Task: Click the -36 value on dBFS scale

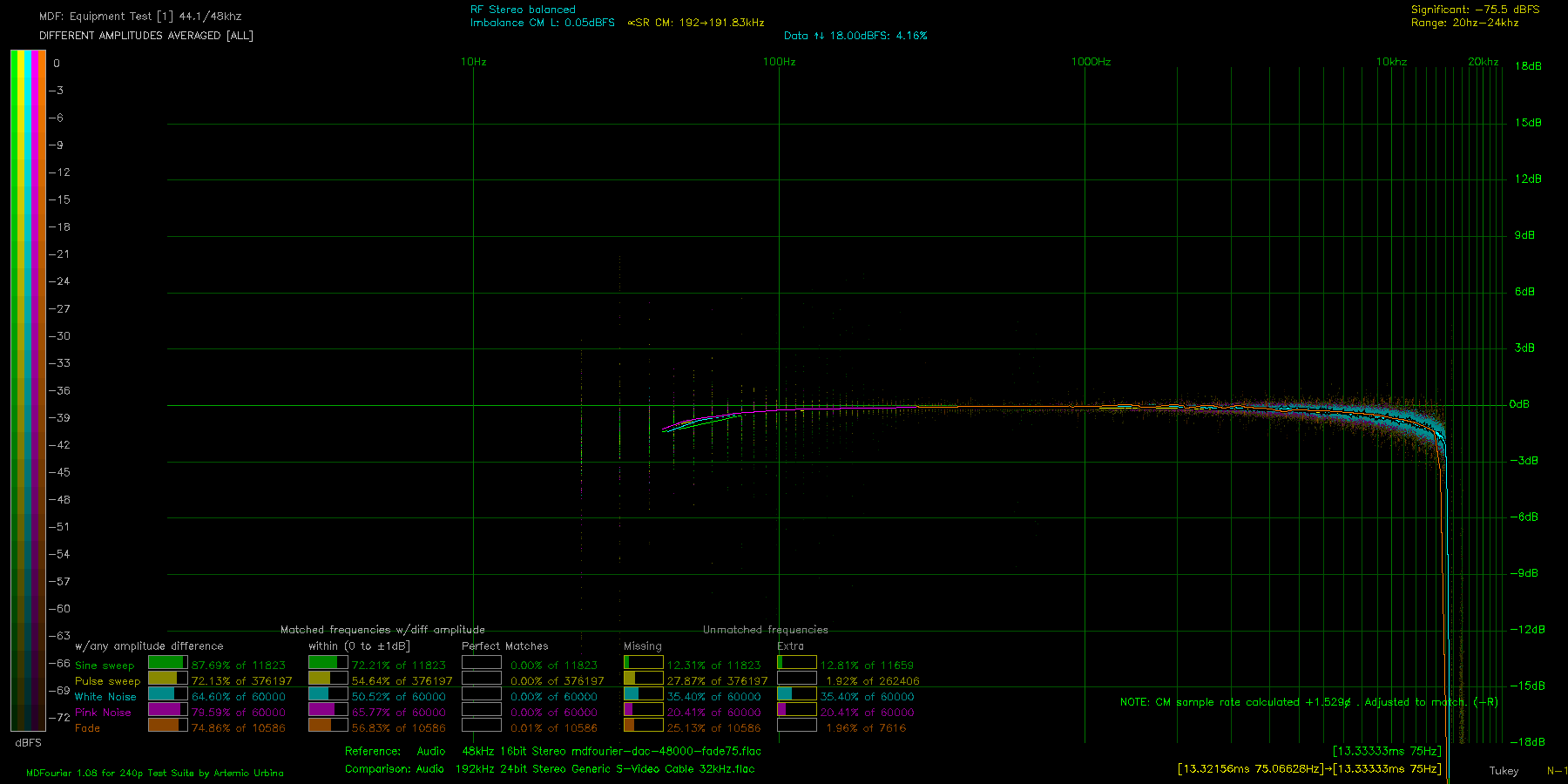Action: 59,390
